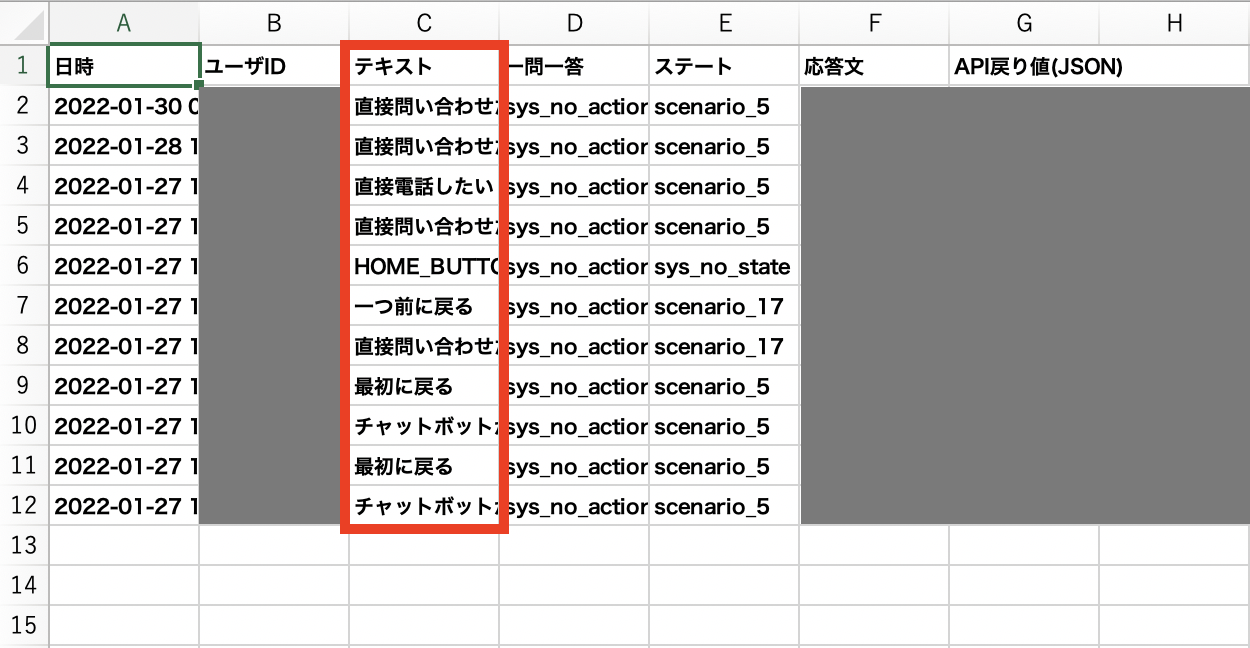This screenshot has height=648, width=1250.
Task: Select row 7 header number
Action: 24,306
